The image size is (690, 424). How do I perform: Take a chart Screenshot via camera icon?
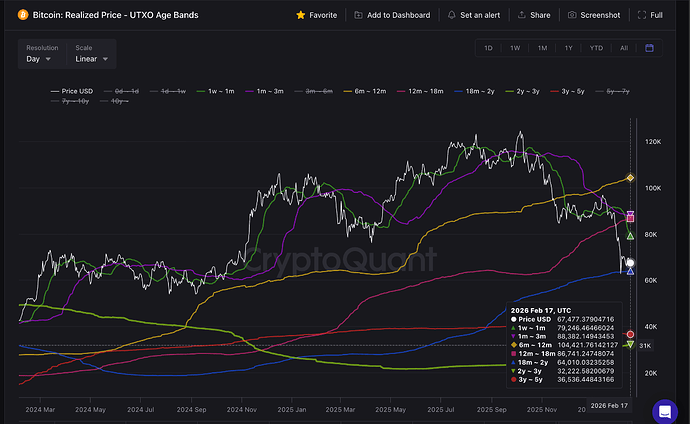pos(571,16)
